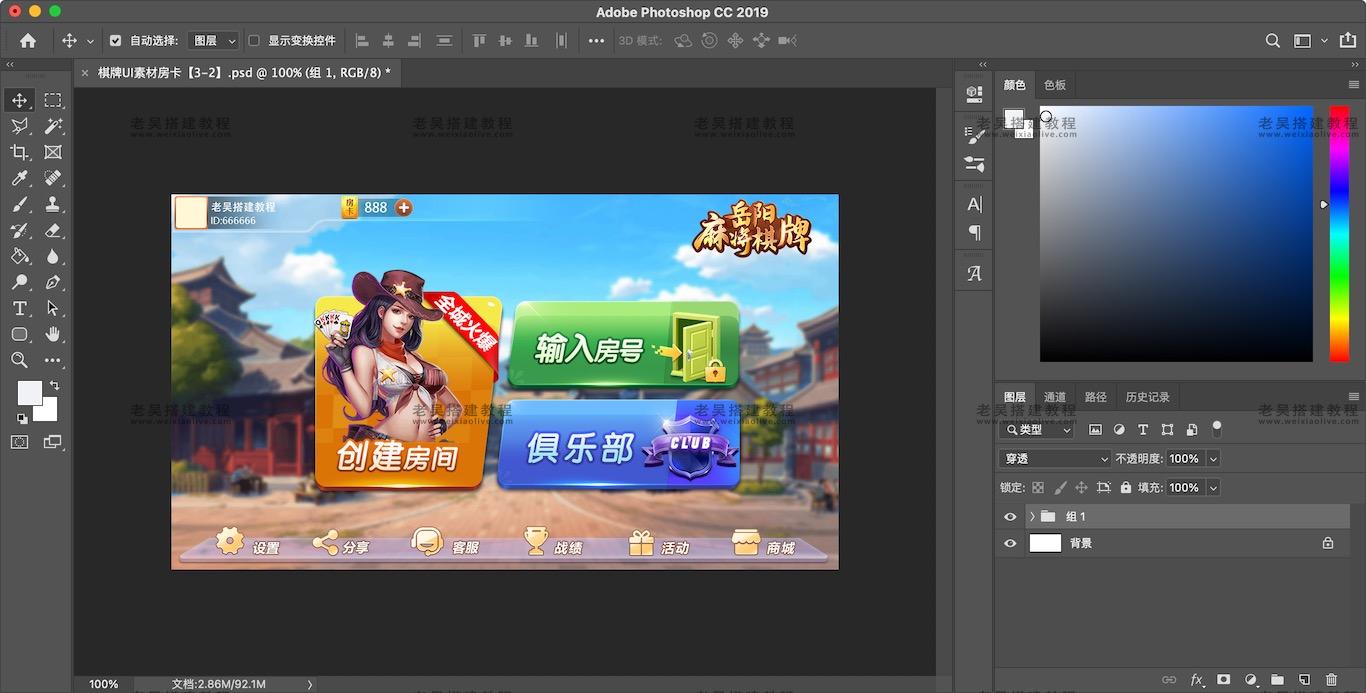Open the 历史记录 tab
This screenshot has width=1366, height=693.
(x=1147, y=397)
